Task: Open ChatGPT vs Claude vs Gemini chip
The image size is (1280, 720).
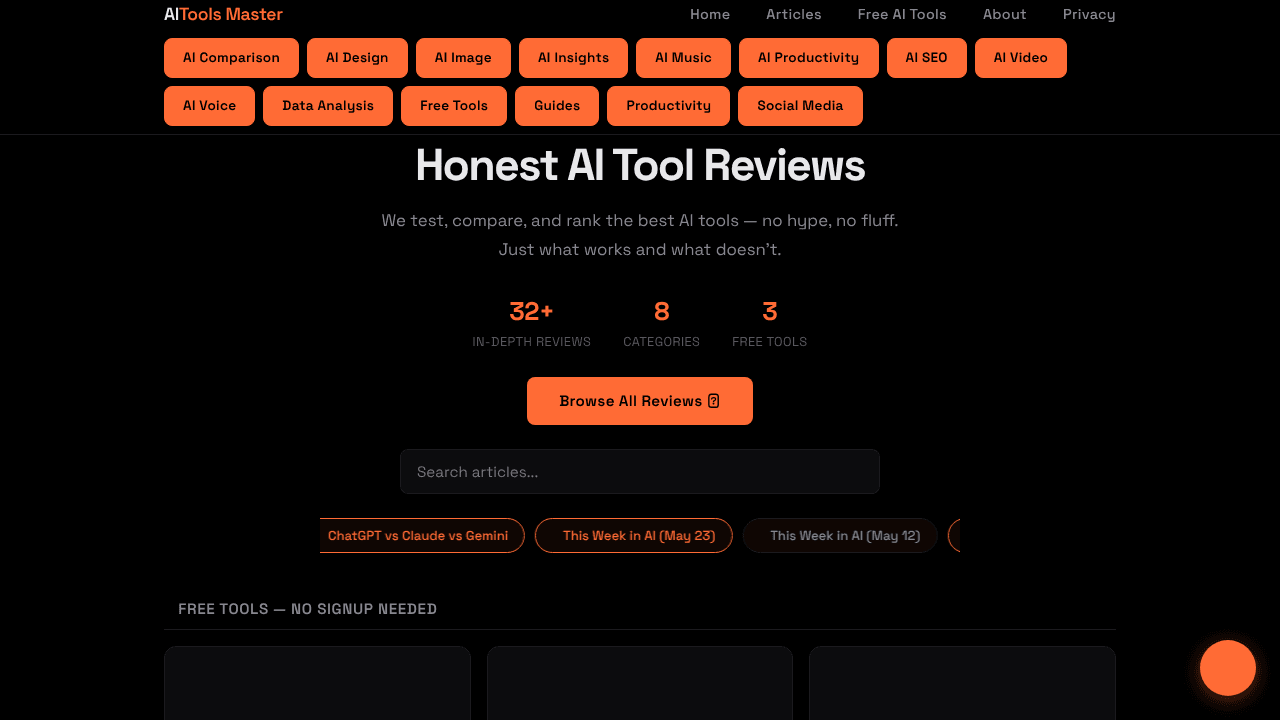Action: [421, 536]
